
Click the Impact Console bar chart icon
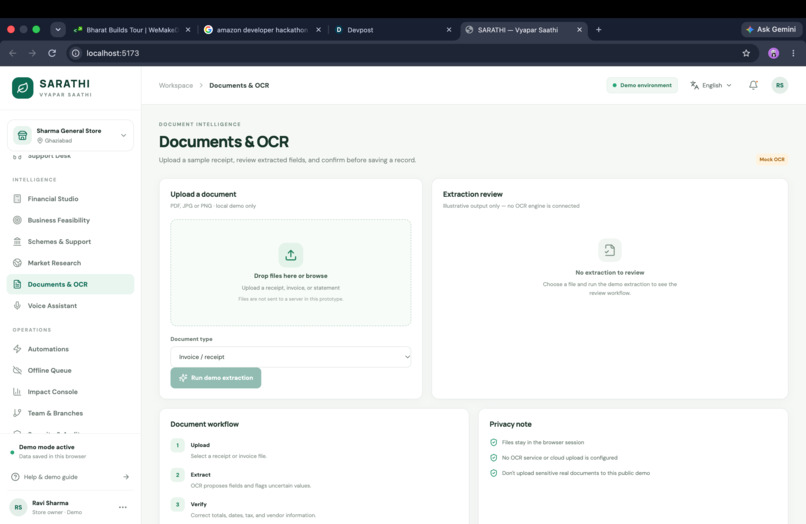click(17, 392)
